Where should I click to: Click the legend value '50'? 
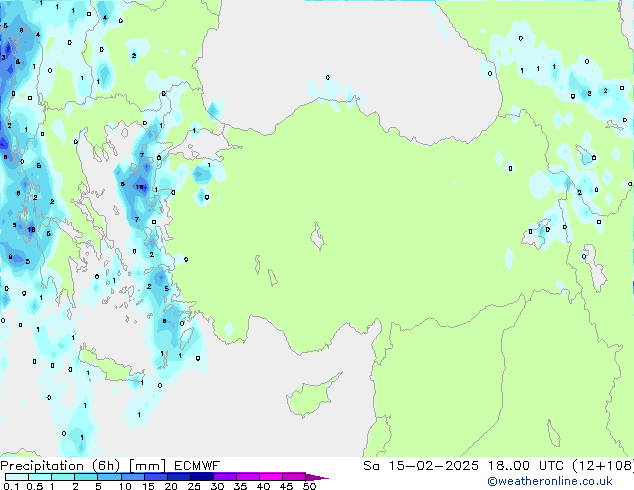coord(309,486)
